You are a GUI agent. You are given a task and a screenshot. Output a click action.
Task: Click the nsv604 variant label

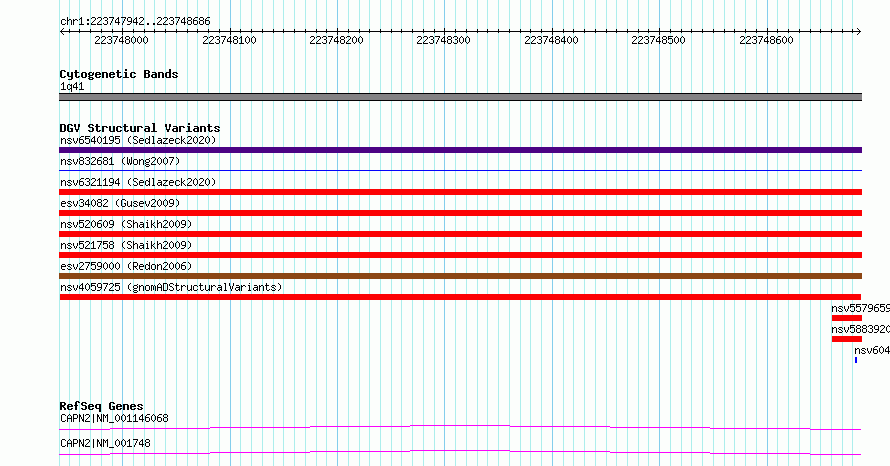coord(872,350)
